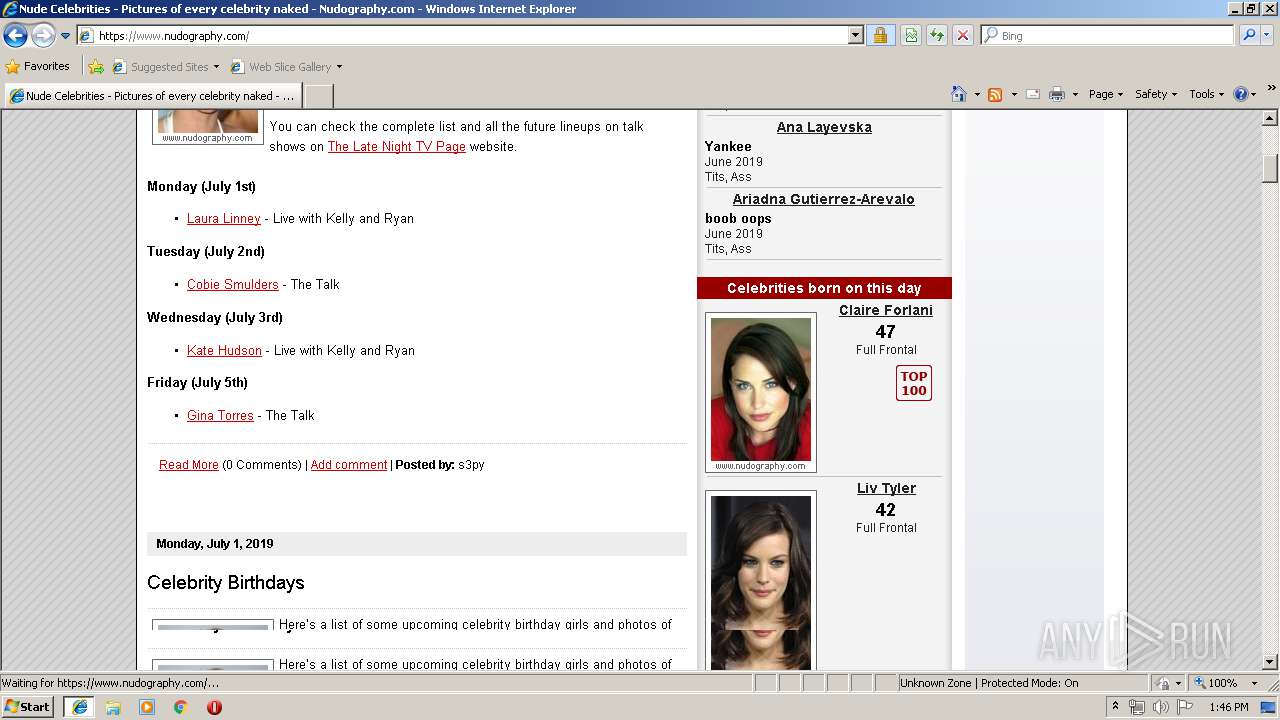The image size is (1280, 720).
Task: Expand the address bar autocomplete dropdown
Action: point(855,36)
